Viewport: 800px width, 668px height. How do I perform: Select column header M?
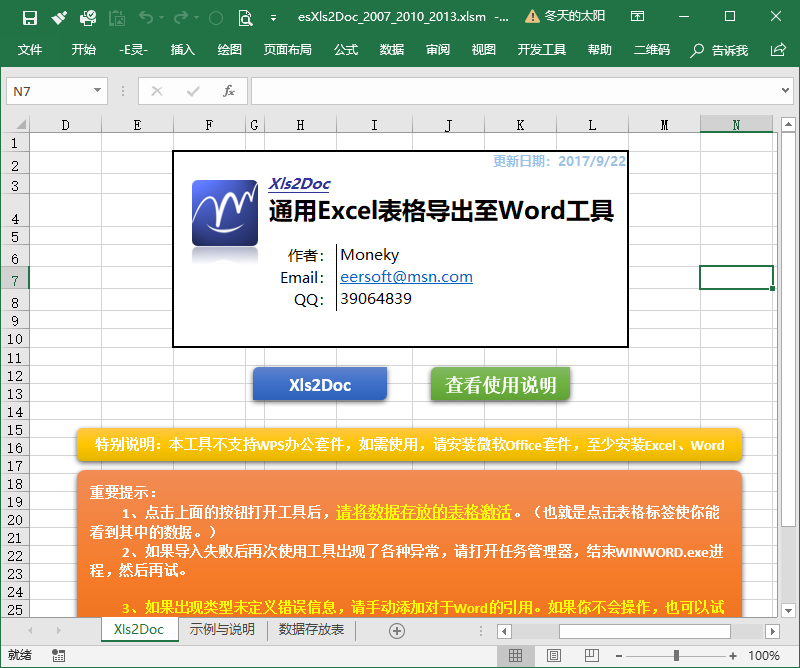pyautogui.click(x=664, y=125)
